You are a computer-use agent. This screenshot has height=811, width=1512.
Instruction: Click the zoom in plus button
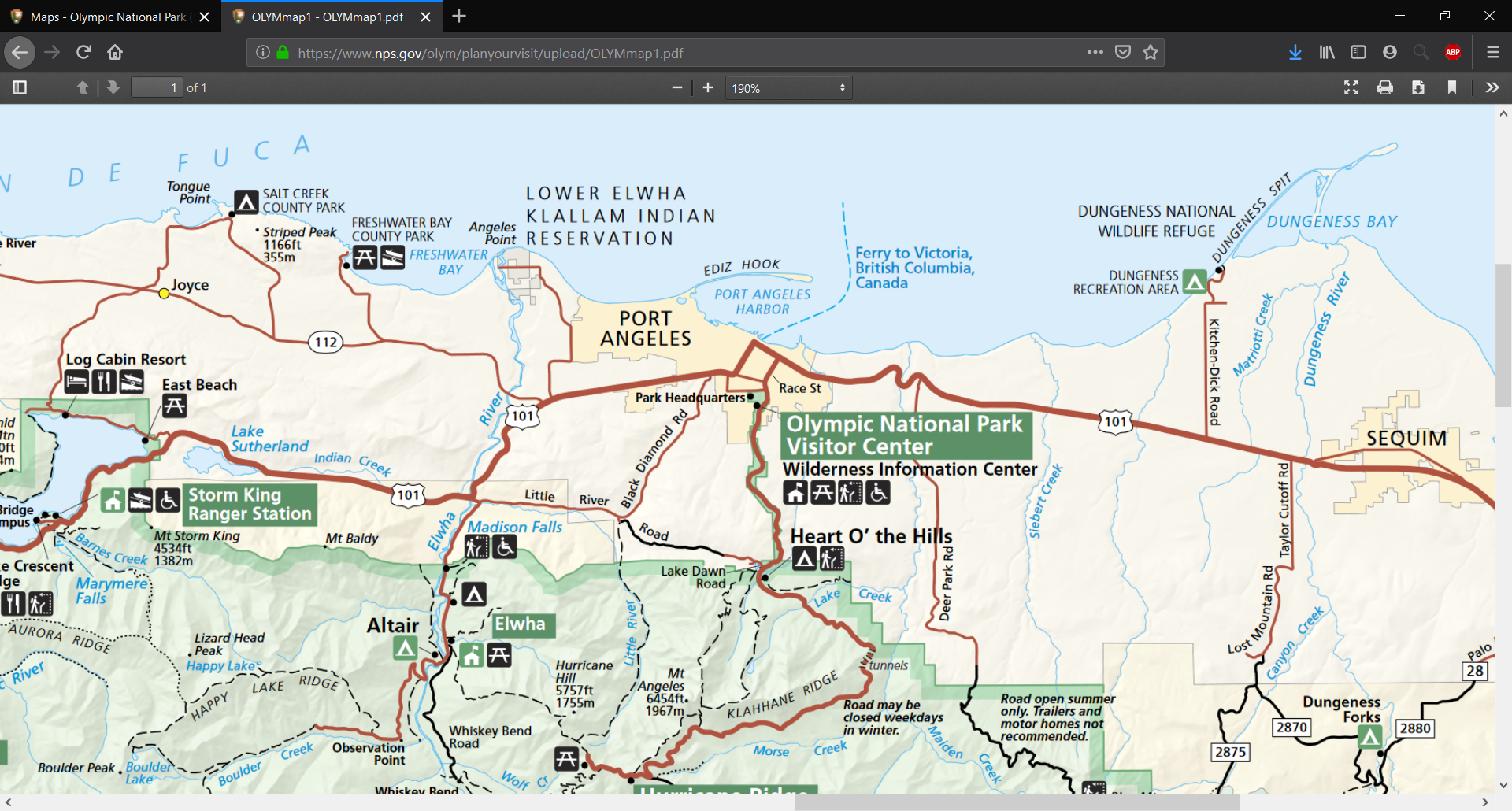(x=707, y=87)
